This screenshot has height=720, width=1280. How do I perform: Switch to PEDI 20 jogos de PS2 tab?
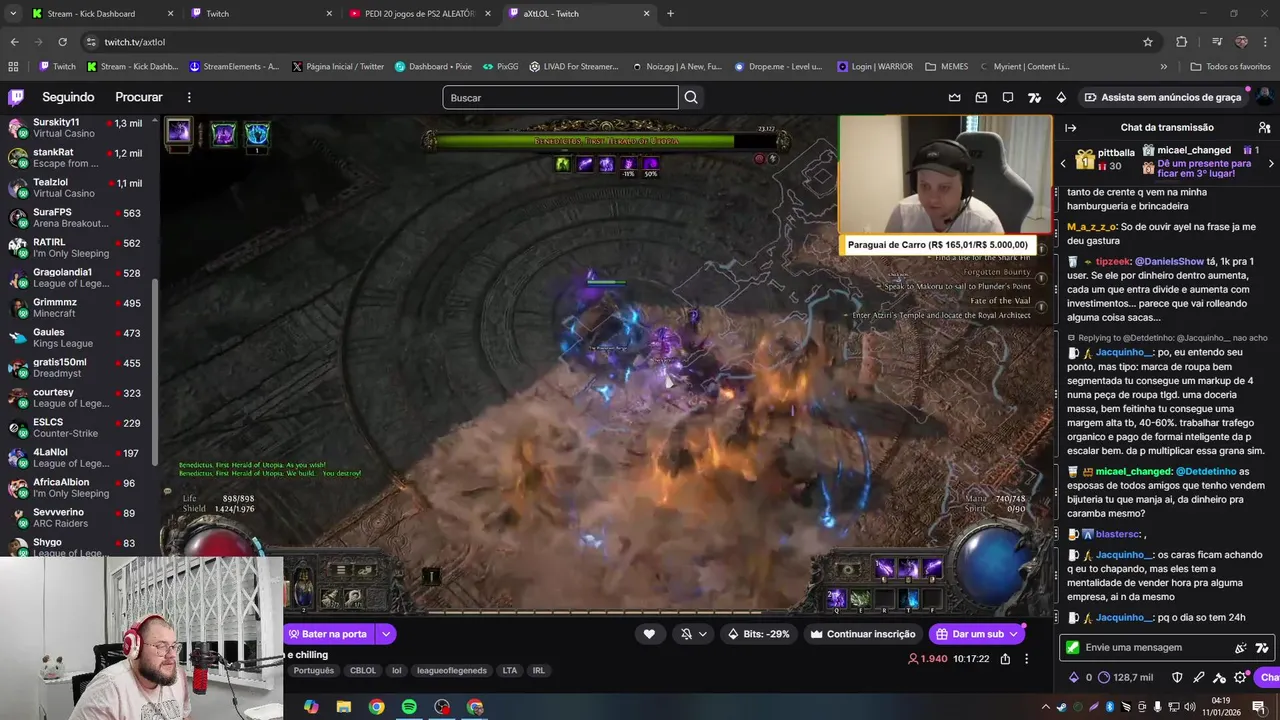(419, 13)
